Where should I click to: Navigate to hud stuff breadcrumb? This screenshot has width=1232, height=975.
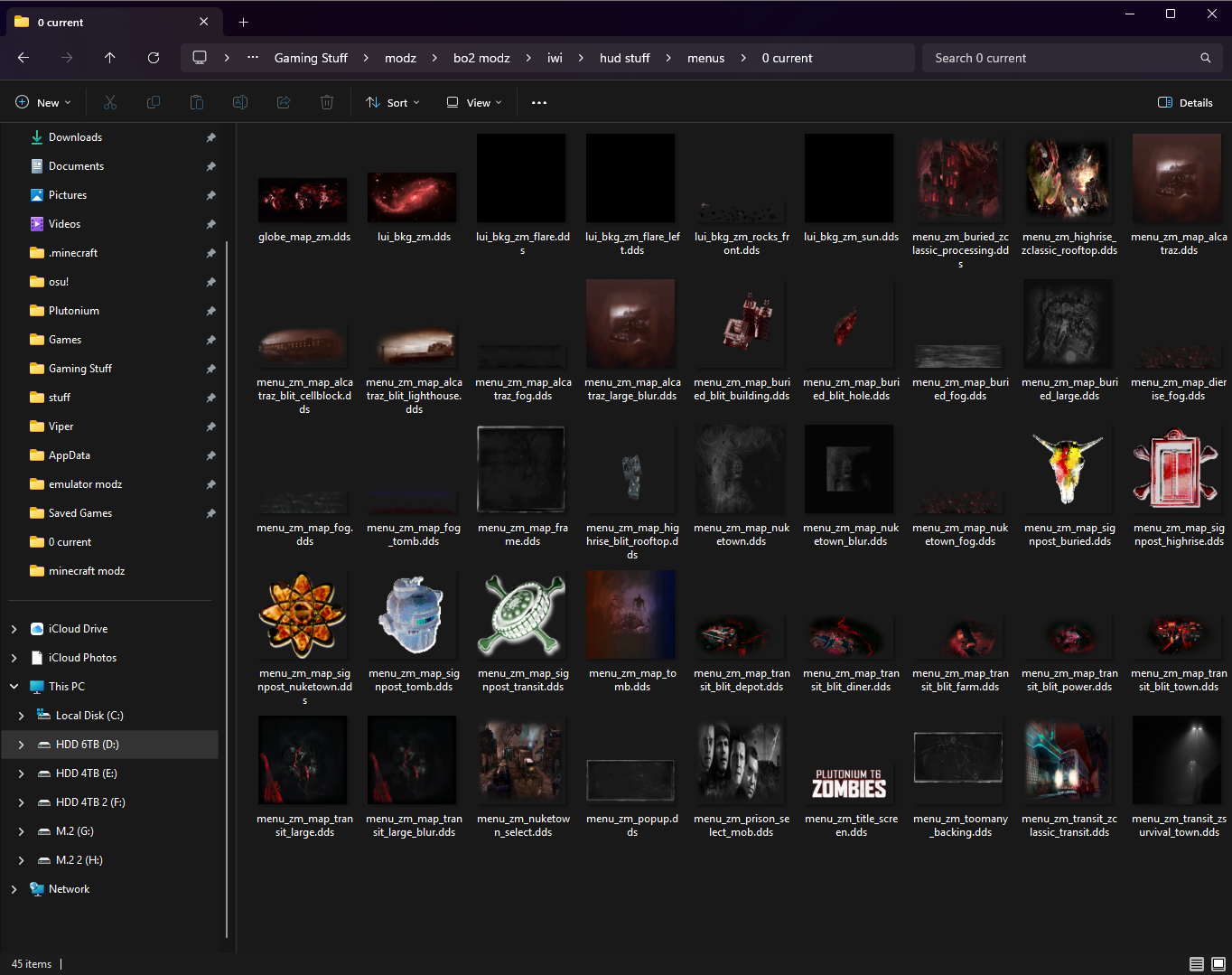(625, 58)
